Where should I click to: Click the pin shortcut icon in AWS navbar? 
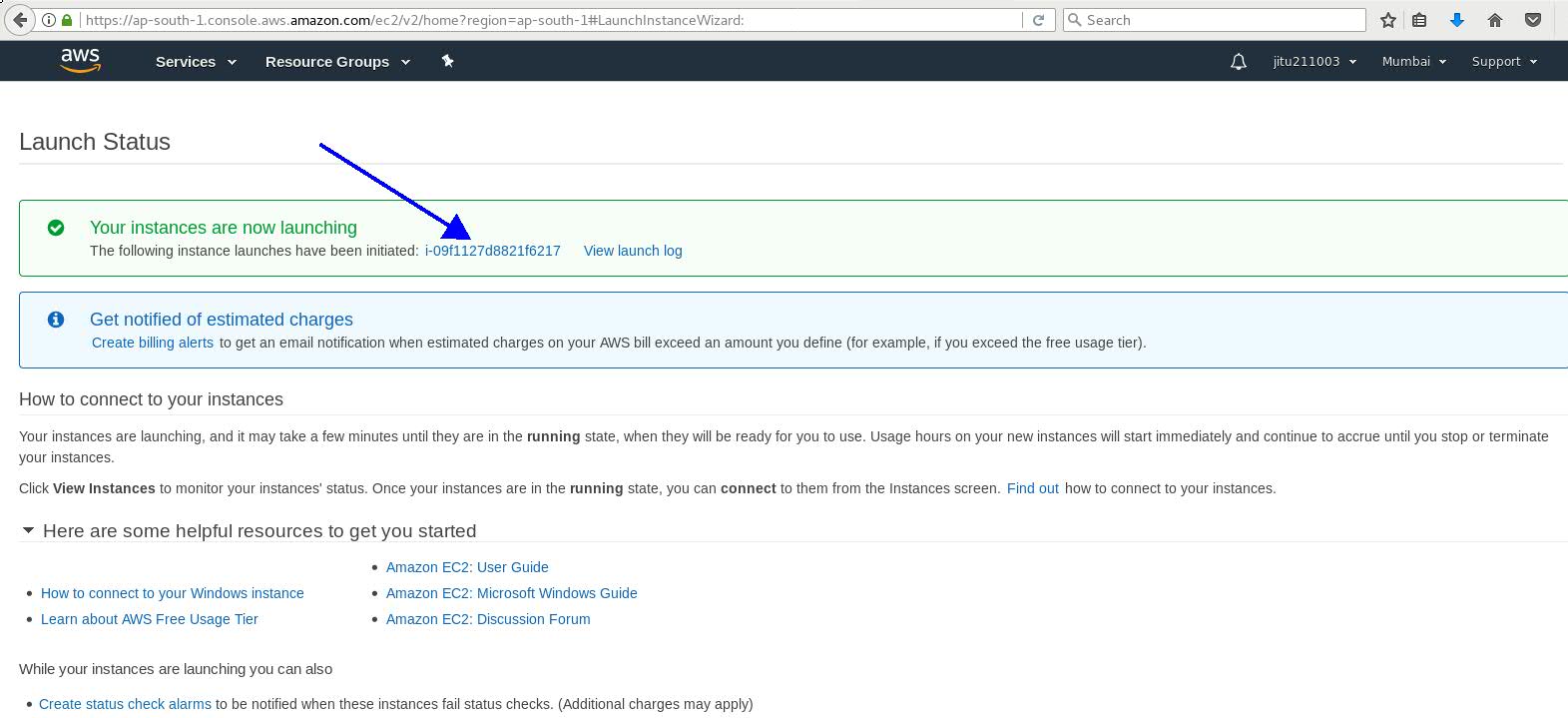(447, 61)
